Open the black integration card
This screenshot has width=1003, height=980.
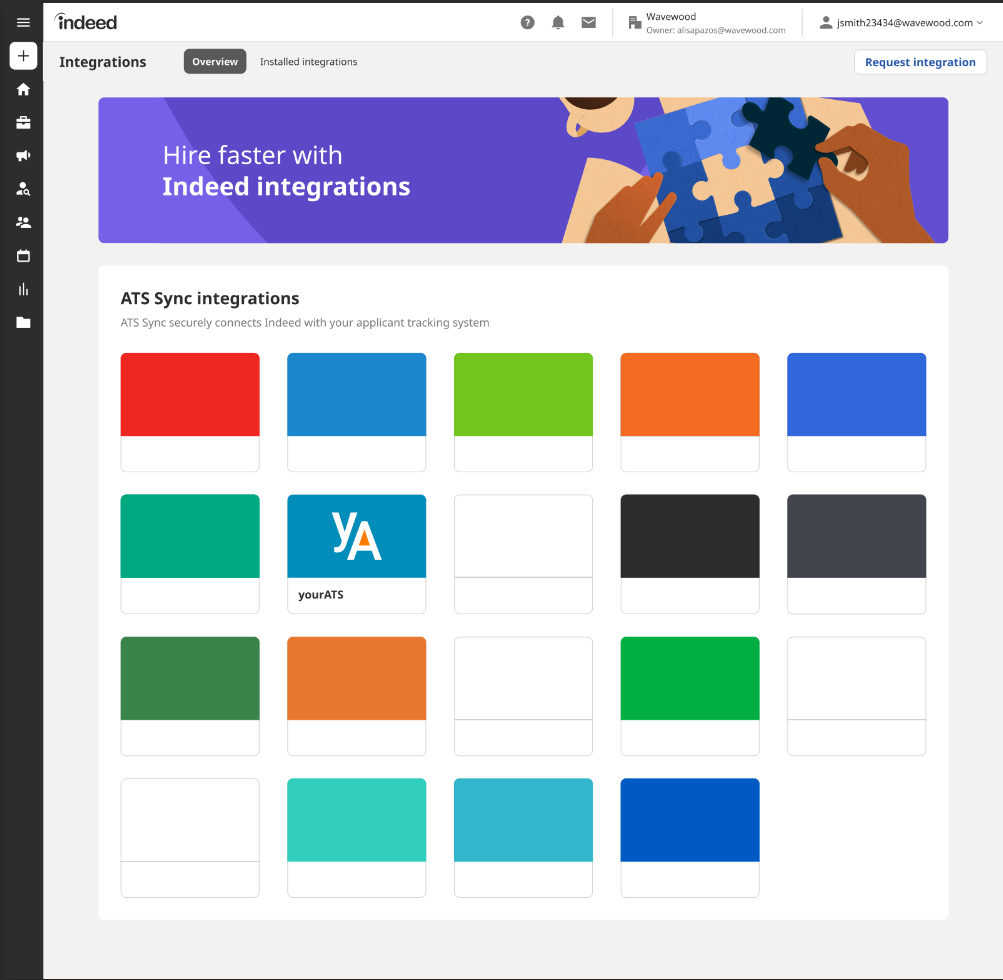(x=690, y=553)
